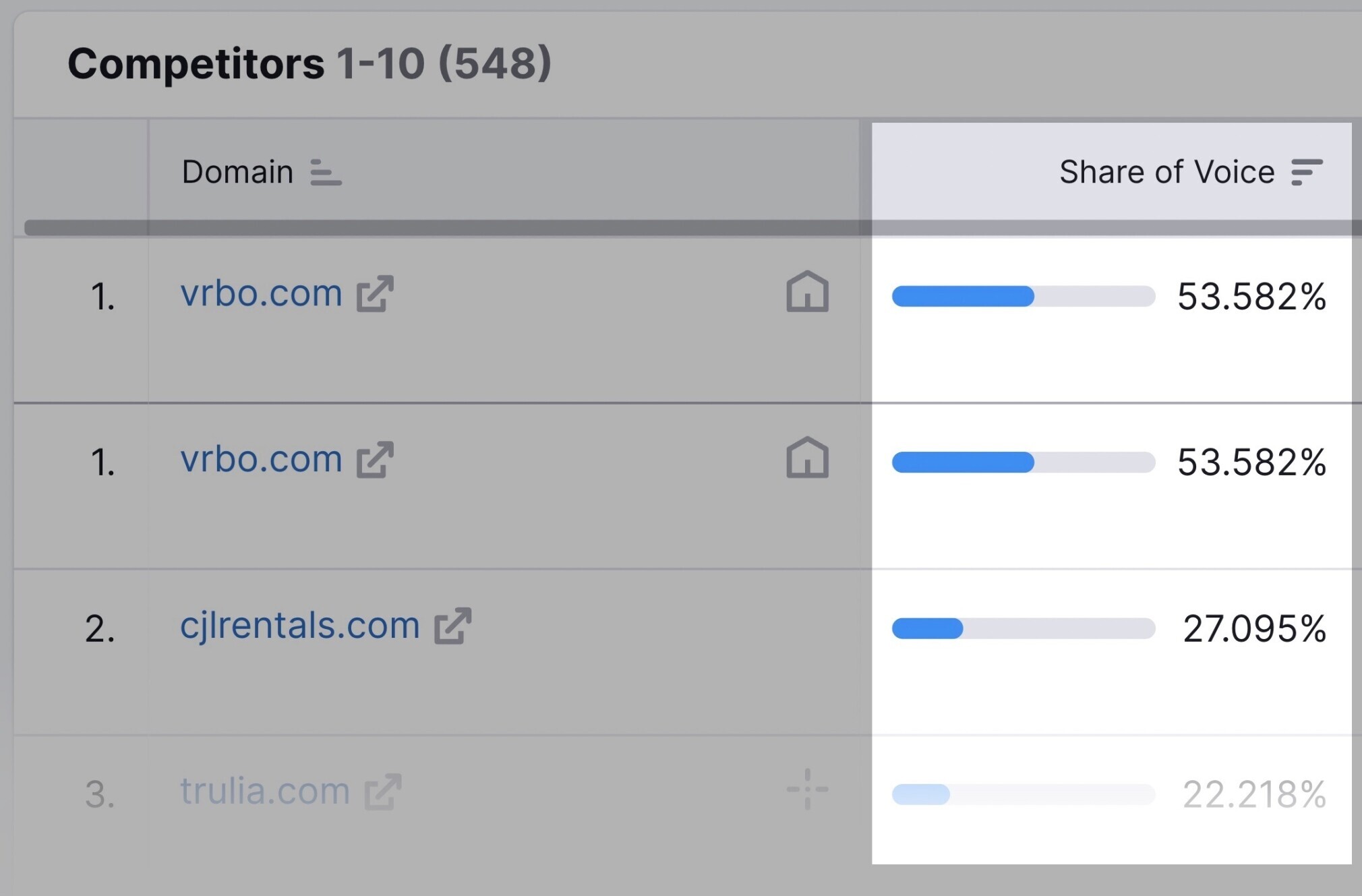Open cjlrentals.com via its external link icon
This screenshot has width=1362, height=896.
click(452, 626)
